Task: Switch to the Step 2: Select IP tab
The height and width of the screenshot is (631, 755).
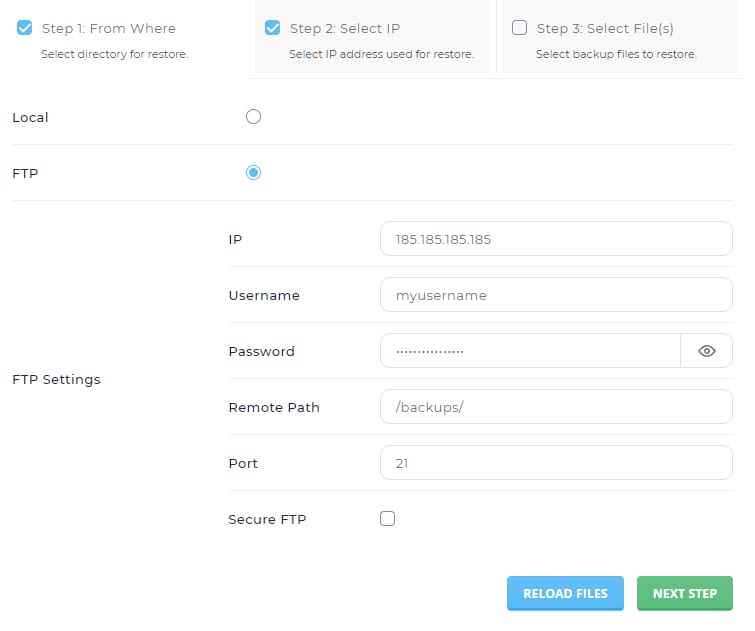Action: tap(345, 29)
